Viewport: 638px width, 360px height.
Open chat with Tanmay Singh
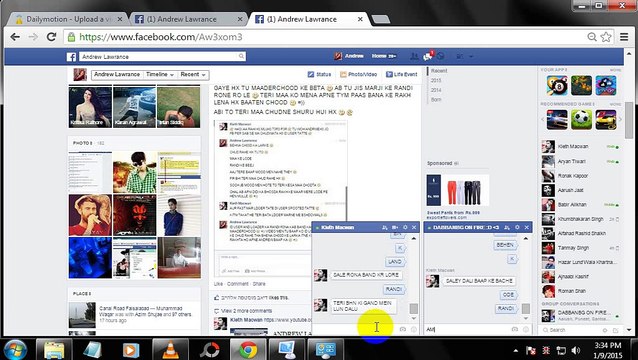(x=581, y=248)
